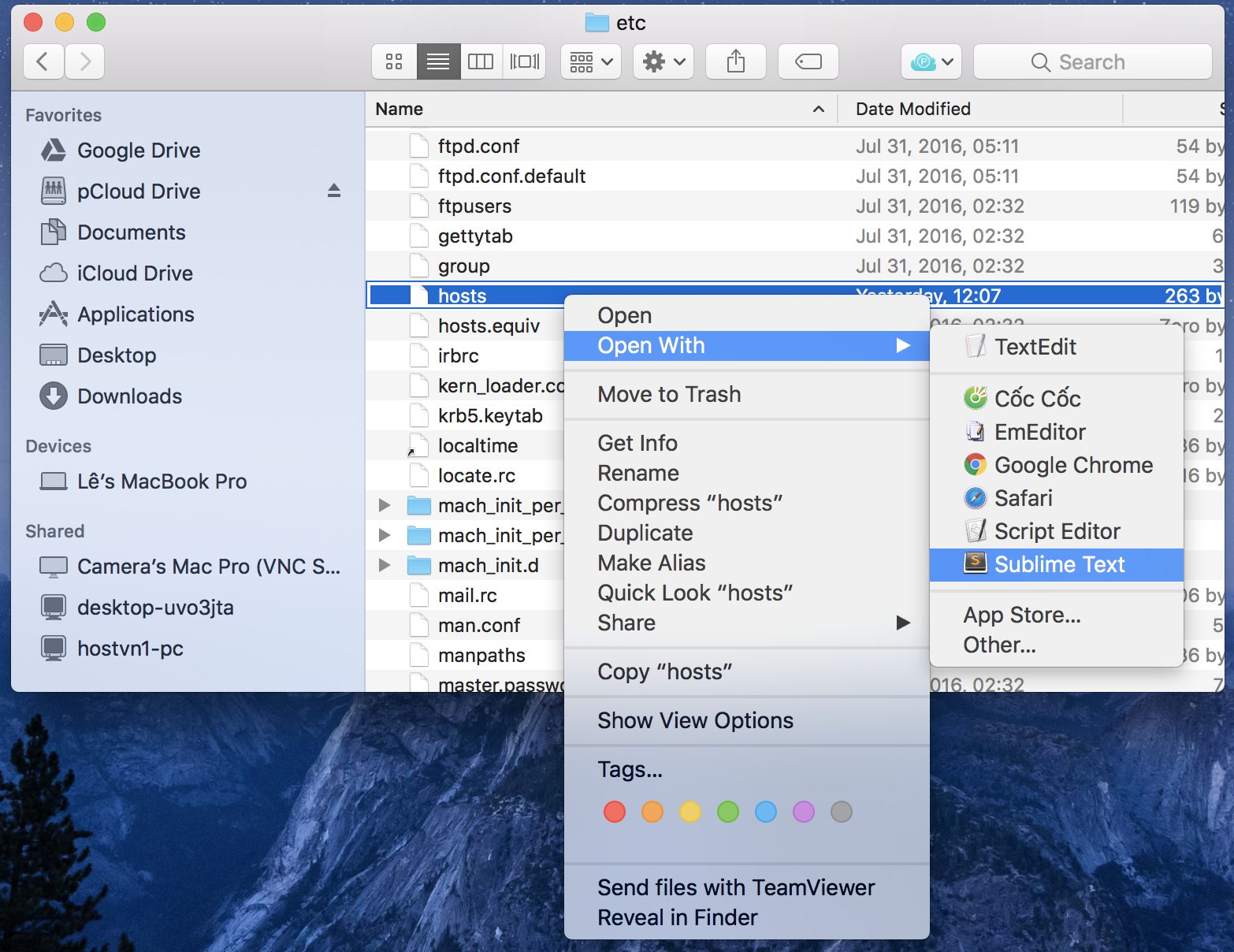Choose Show View Options
Image resolution: width=1234 pixels, height=952 pixels.
coord(747,720)
